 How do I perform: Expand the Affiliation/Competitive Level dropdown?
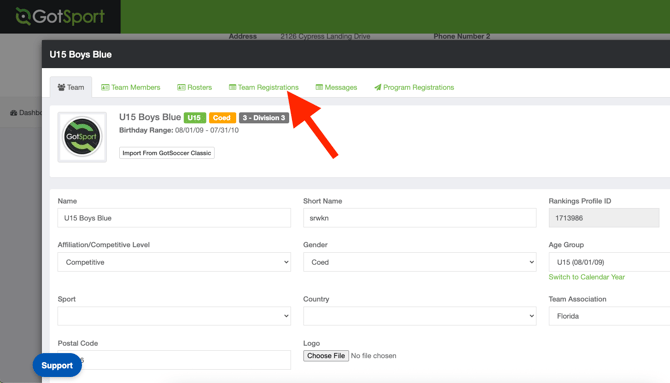click(x=174, y=262)
